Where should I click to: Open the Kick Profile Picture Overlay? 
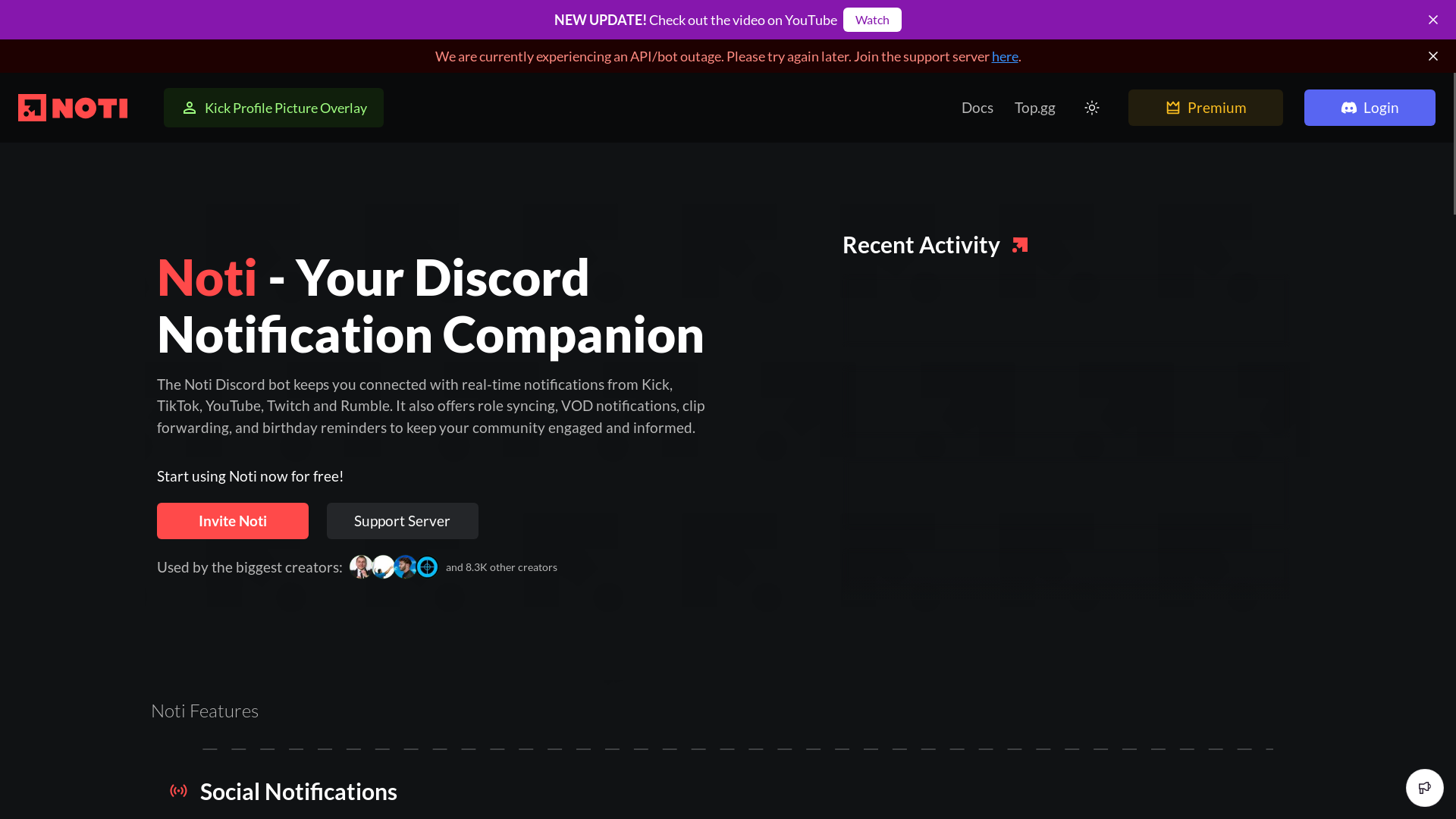(x=274, y=108)
